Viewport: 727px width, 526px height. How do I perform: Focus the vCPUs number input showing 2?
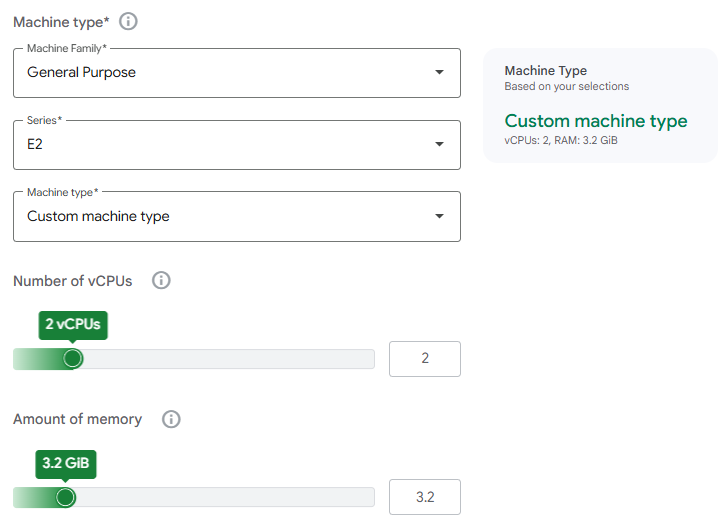[425, 359]
